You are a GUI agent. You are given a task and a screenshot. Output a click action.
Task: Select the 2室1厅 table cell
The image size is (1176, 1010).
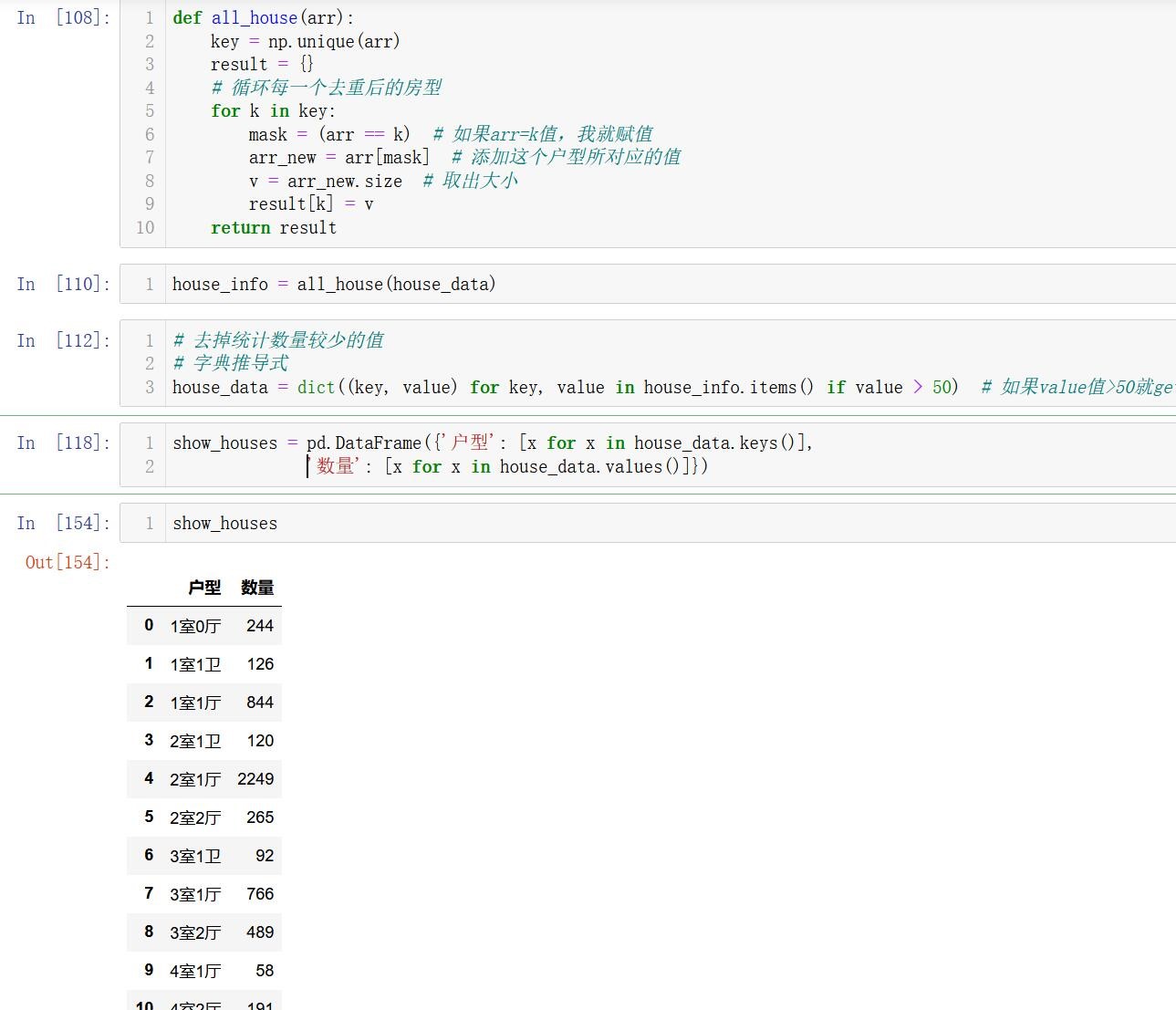(x=195, y=779)
